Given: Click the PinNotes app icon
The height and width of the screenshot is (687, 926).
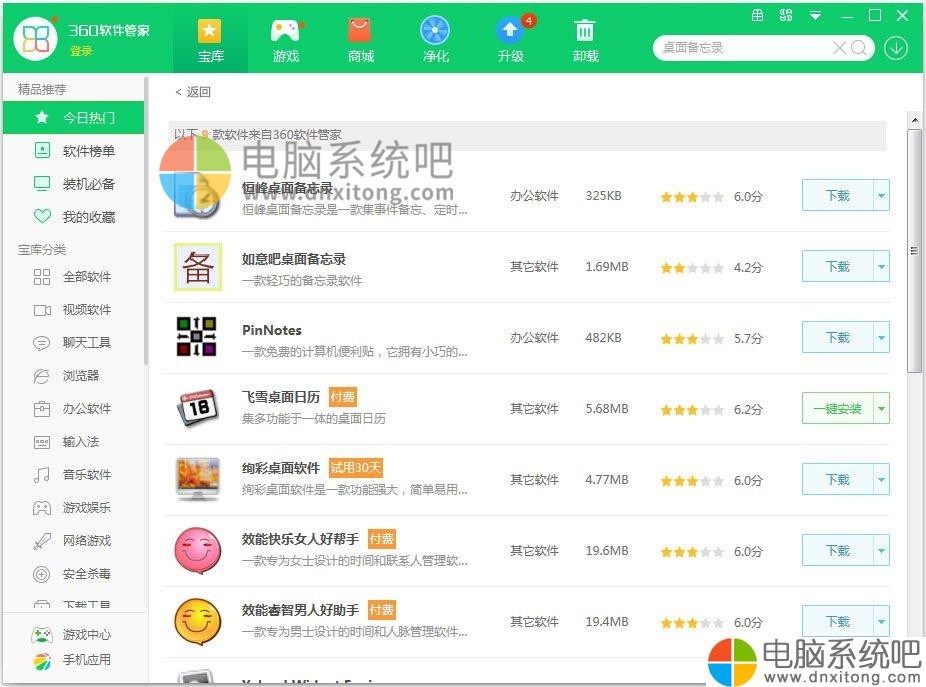Looking at the screenshot, I should point(197,337).
